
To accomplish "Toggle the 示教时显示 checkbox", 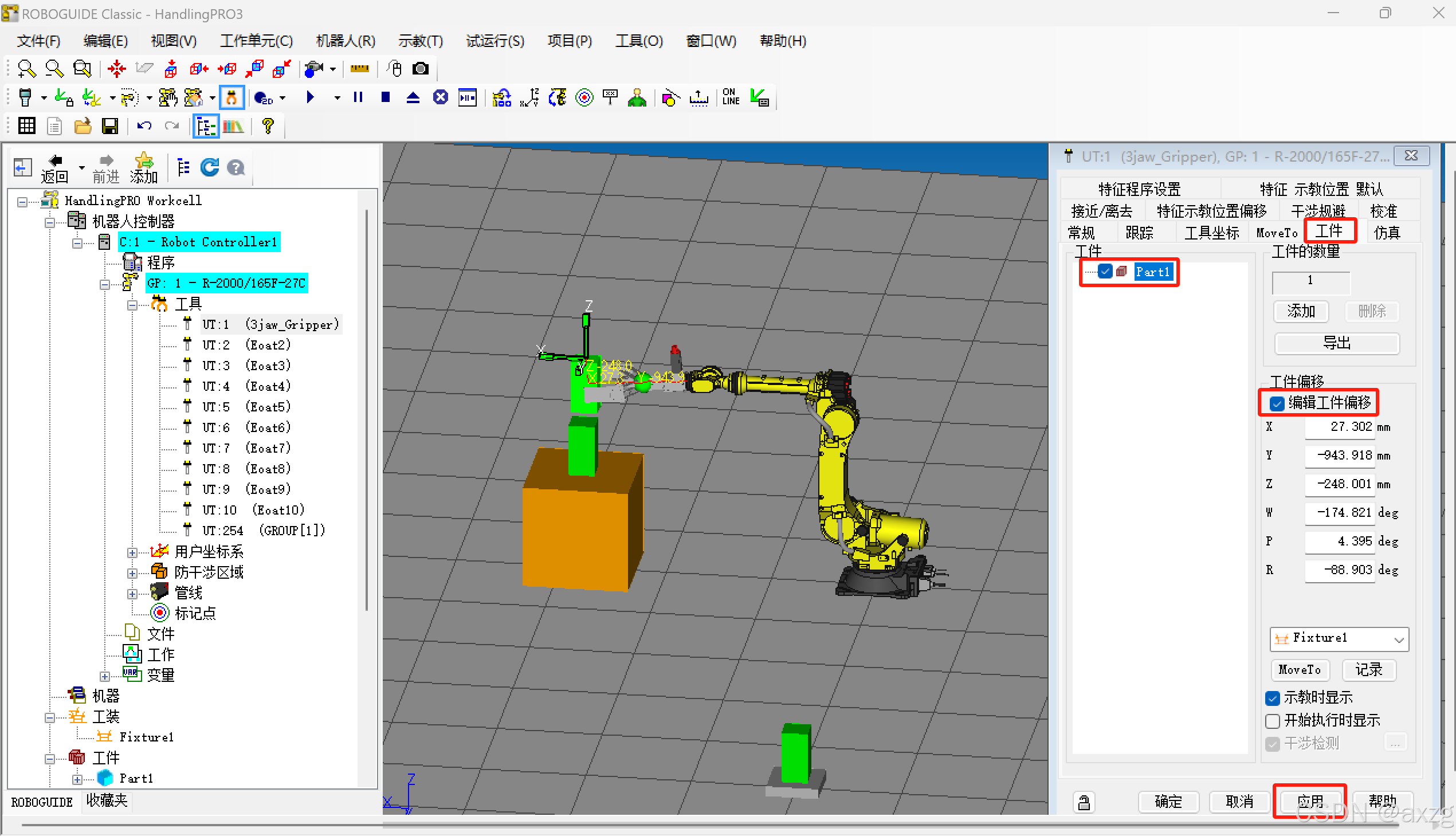I will click(x=1273, y=698).
